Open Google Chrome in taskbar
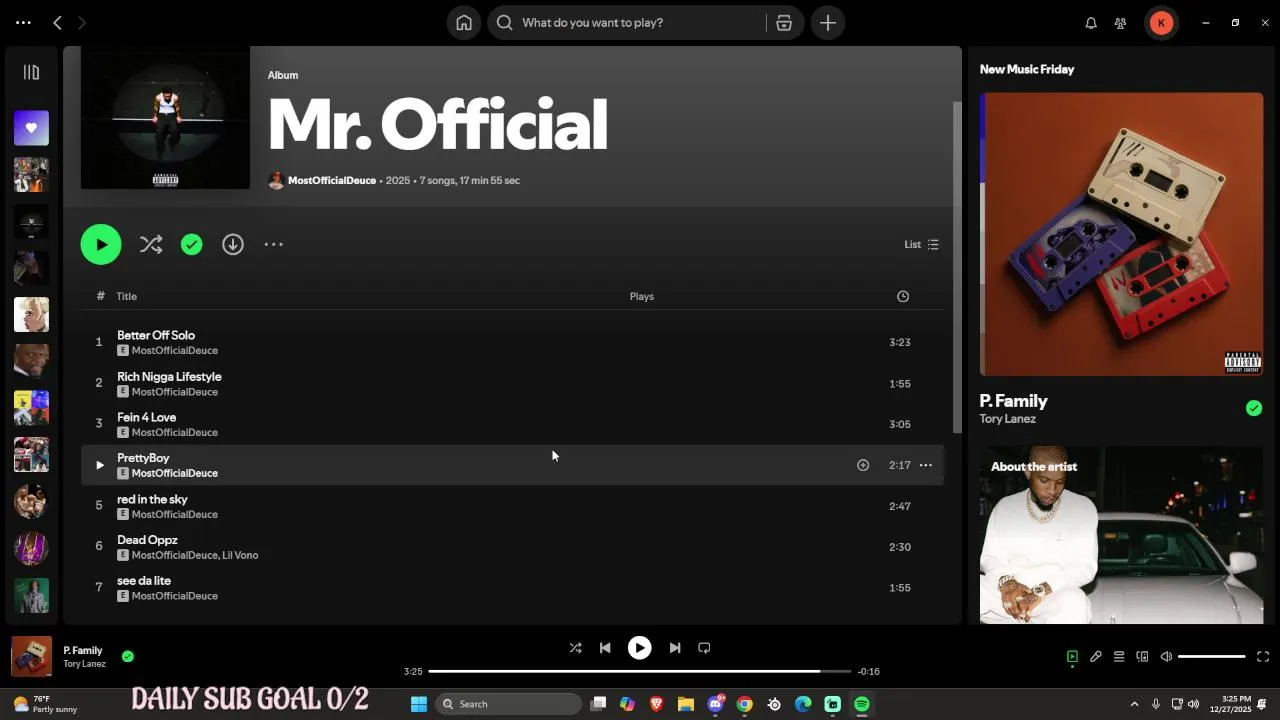Screen dimensions: 1280x720 745,704
